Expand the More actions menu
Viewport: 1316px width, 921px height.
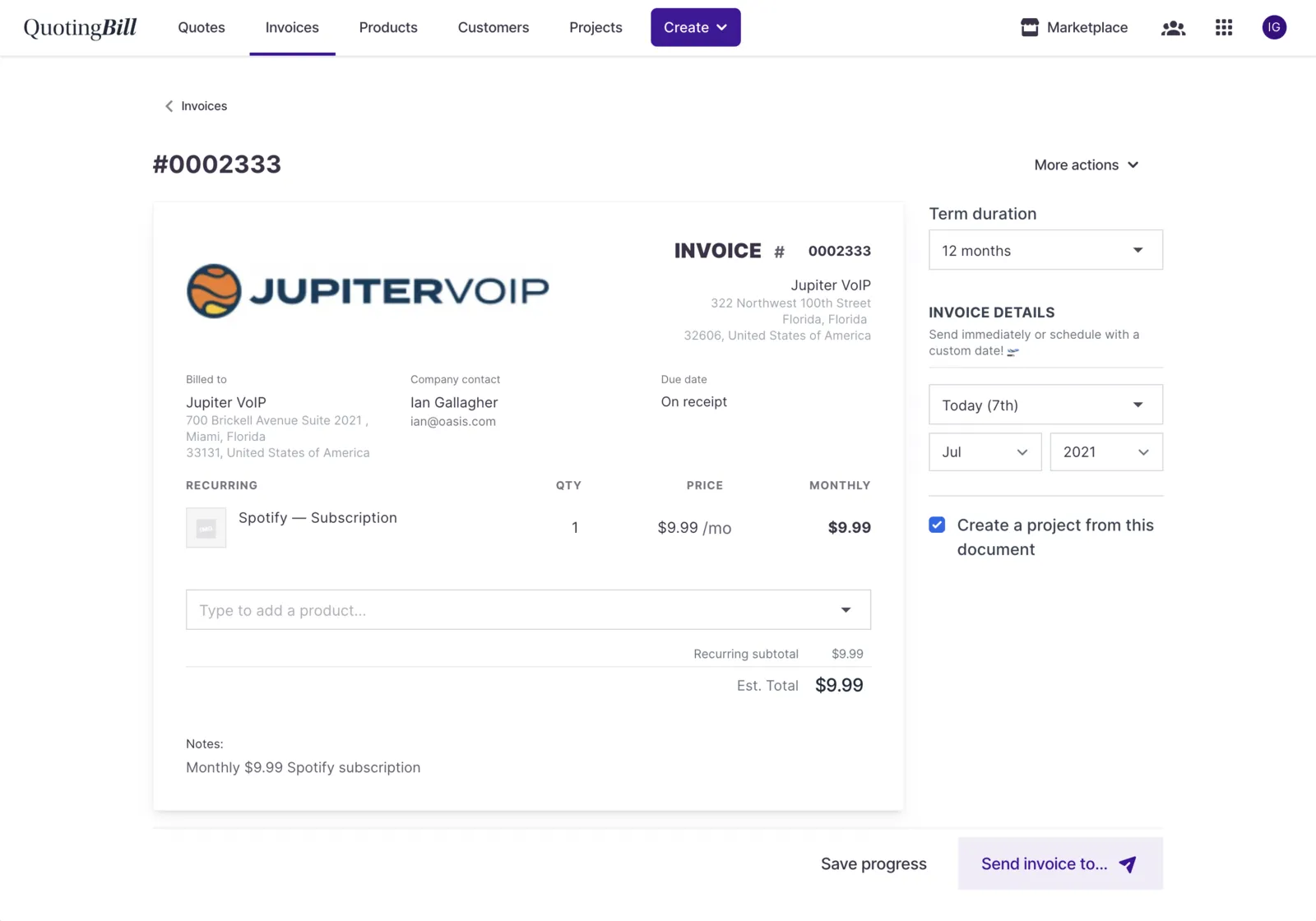(1086, 164)
